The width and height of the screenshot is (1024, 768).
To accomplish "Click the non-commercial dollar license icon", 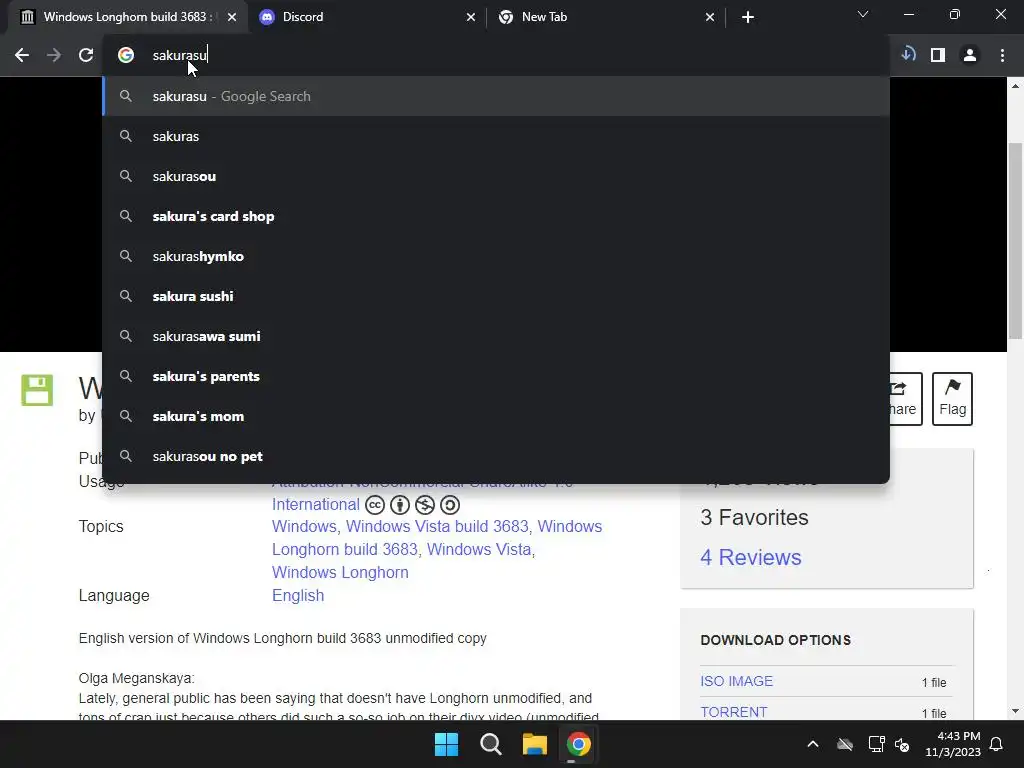I will tap(425, 505).
